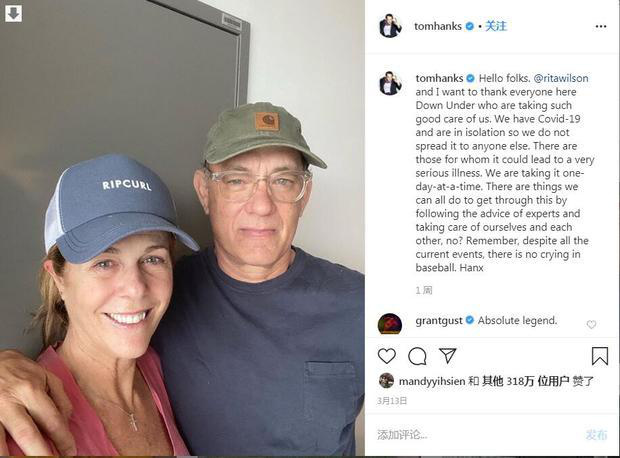Save the post with the bookmark icon
620x458 pixels.
599,356
